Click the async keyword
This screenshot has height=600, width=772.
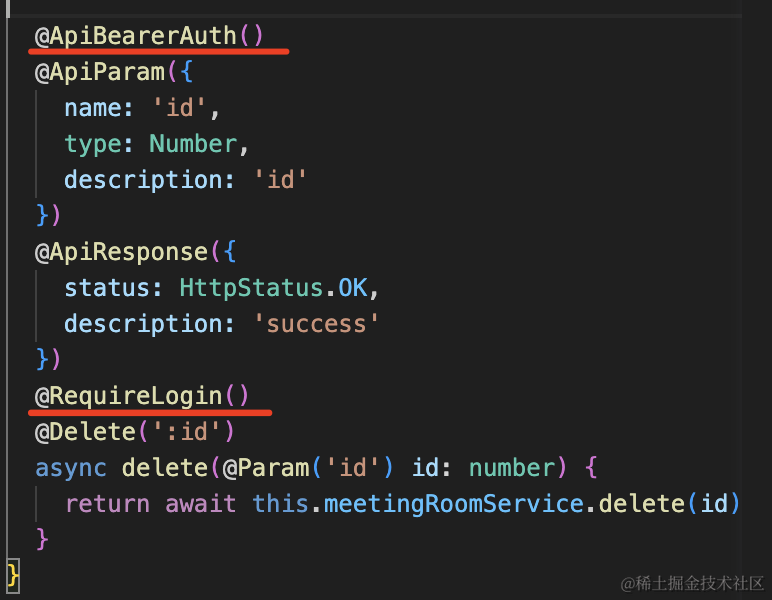pyautogui.click(x=71, y=468)
